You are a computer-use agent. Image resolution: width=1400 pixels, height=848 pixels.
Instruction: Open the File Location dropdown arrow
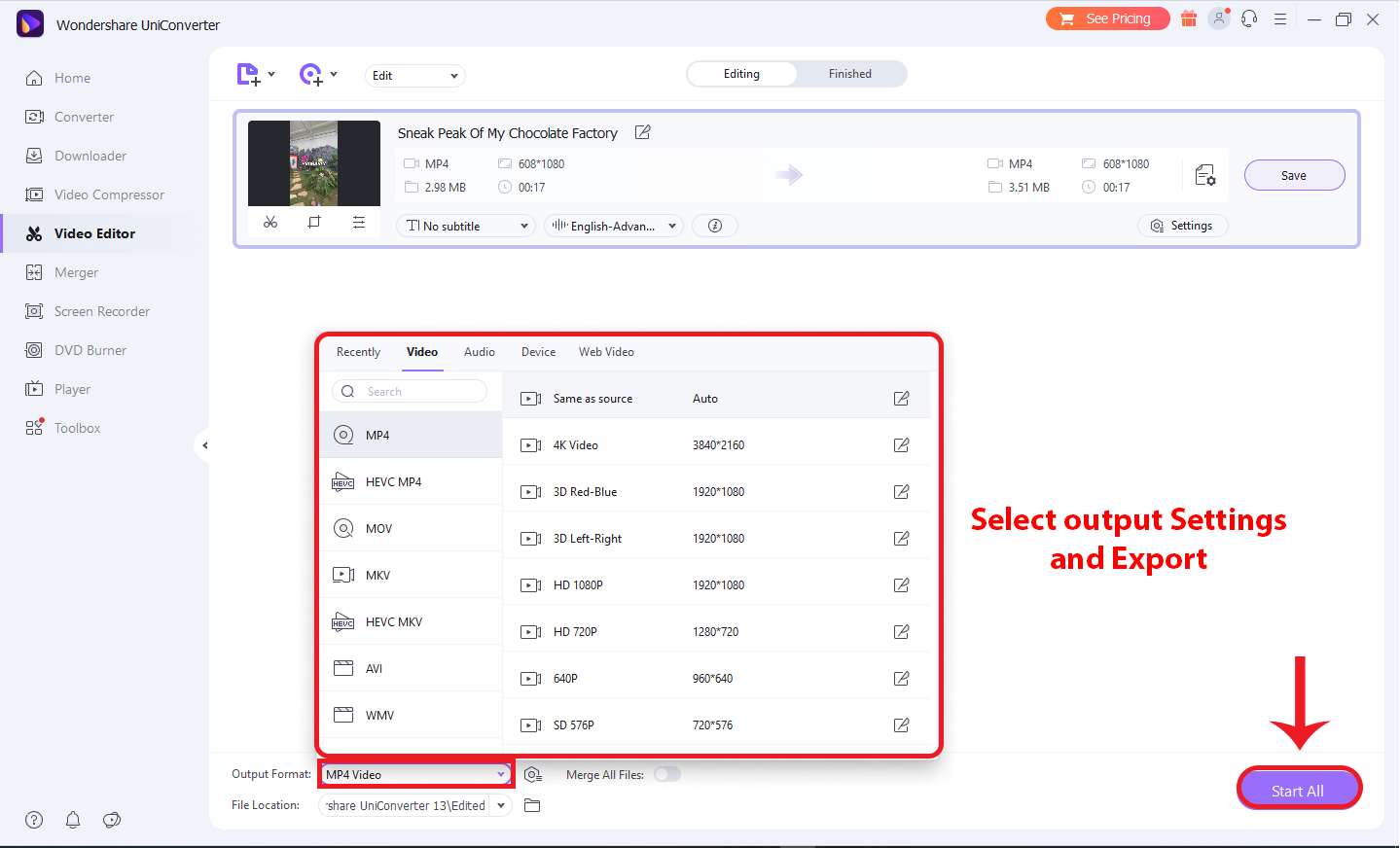tap(501, 805)
